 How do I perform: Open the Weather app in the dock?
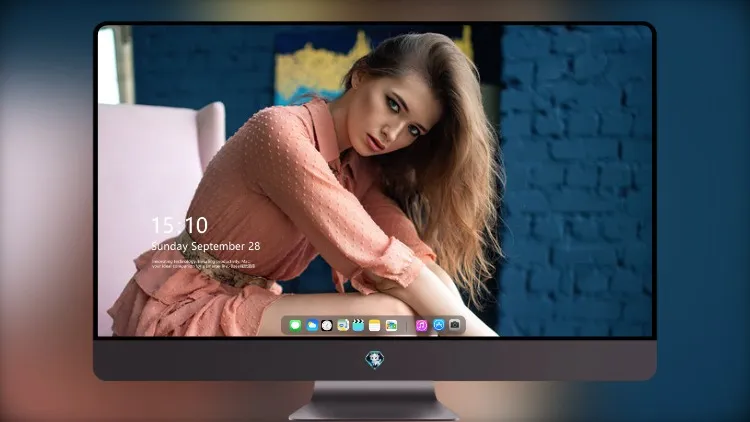click(312, 325)
